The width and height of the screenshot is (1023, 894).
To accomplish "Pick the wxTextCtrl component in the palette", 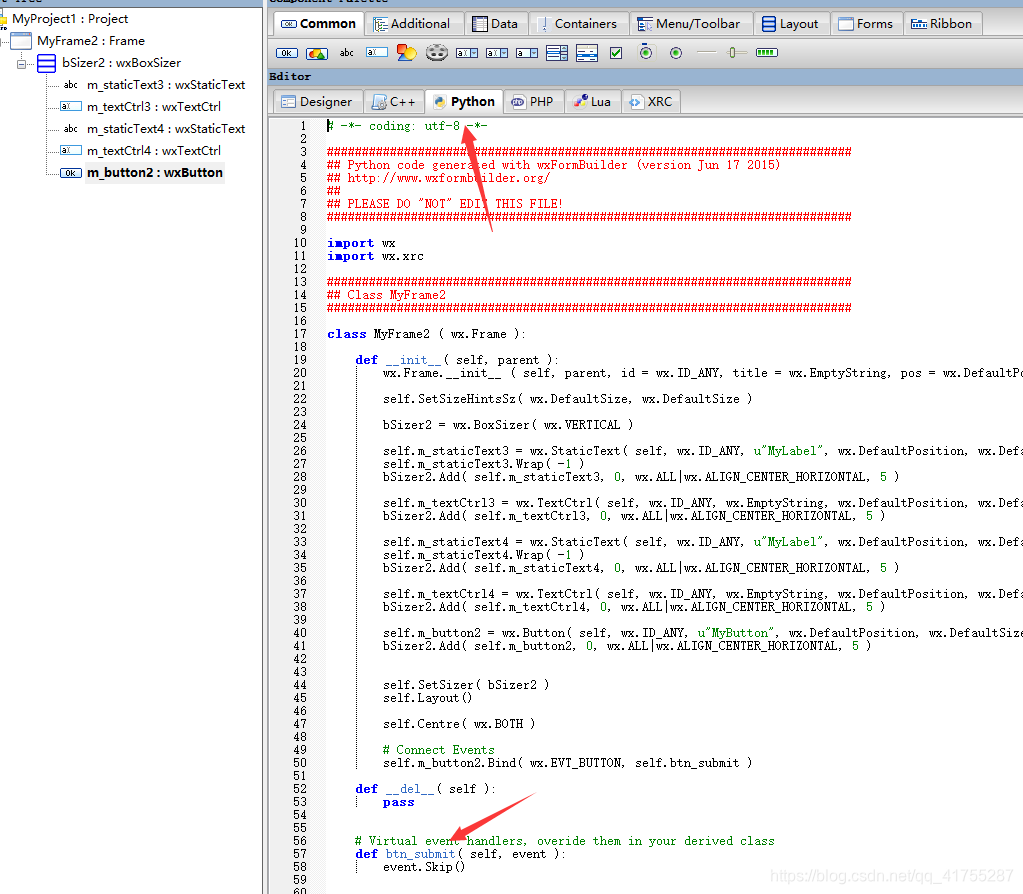I will [x=376, y=52].
